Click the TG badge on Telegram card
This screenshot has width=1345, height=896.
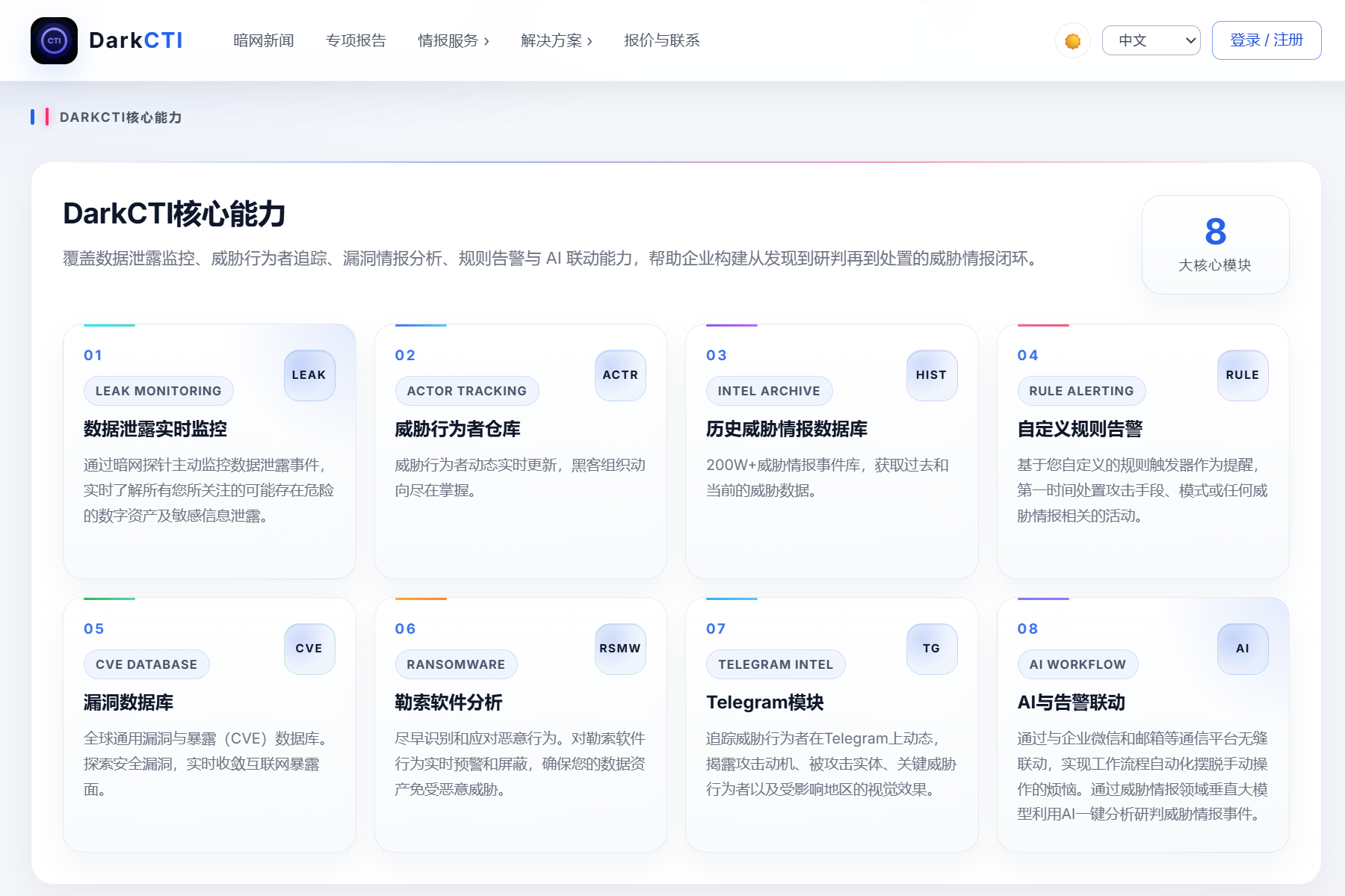click(931, 649)
